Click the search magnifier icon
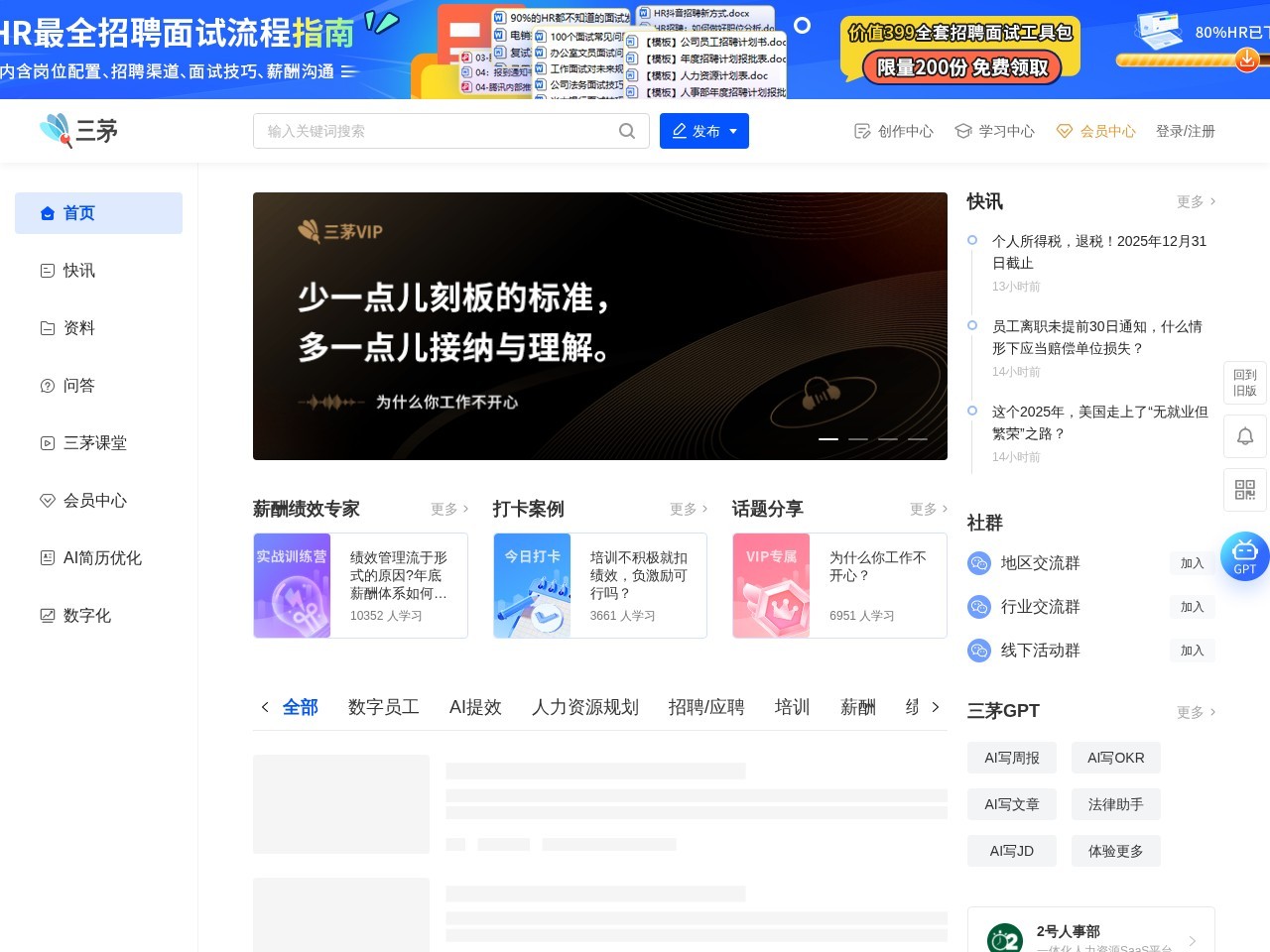The image size is (1270, 952). click(627, 130)
